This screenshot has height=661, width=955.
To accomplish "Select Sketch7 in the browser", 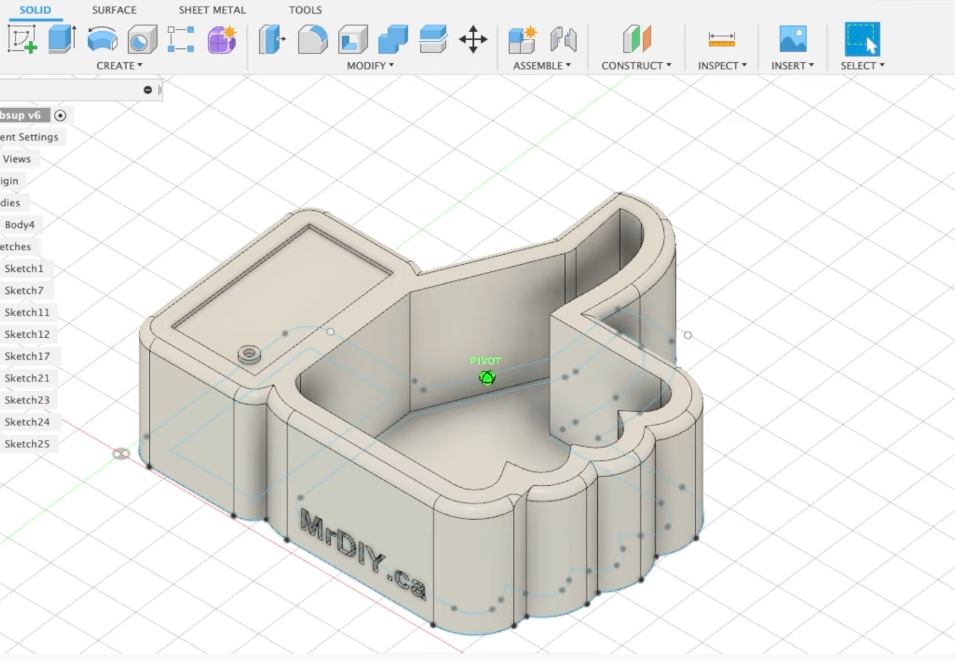I will coord(24,291).
